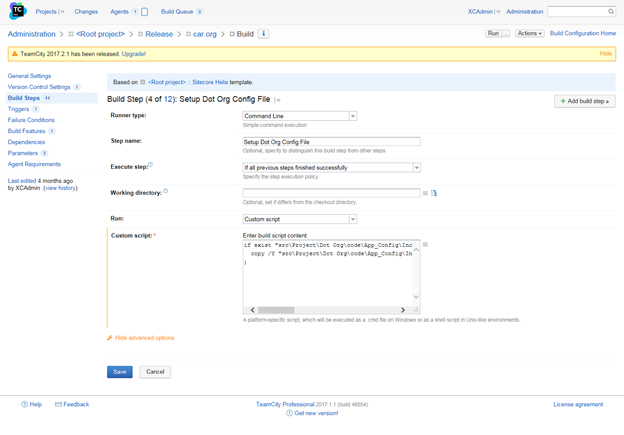Click the Get new version info icon

coord(289,413)
